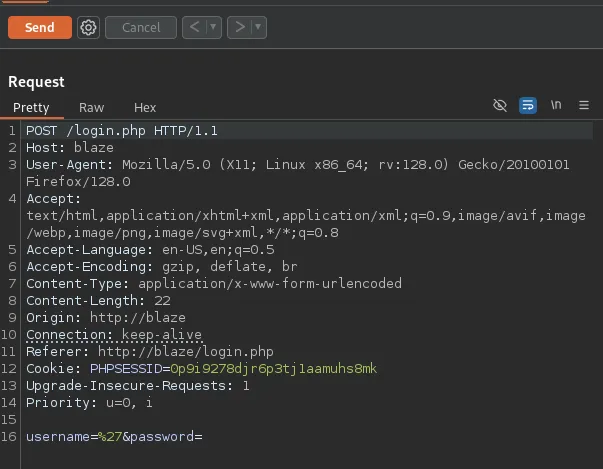
Task: Switch to the Pretty tab
Action: 31,107
